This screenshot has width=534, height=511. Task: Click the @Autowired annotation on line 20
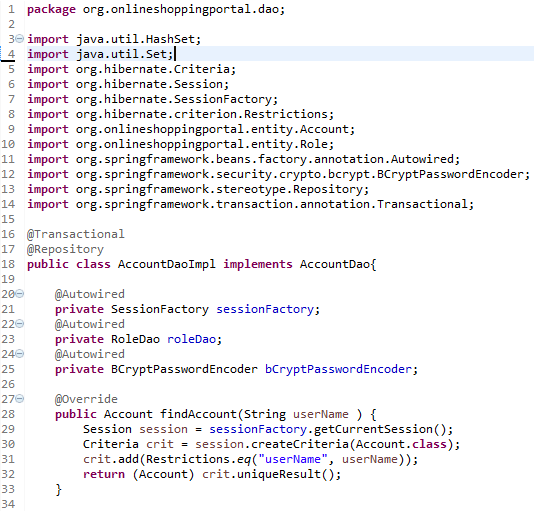[x=90, y=294]
